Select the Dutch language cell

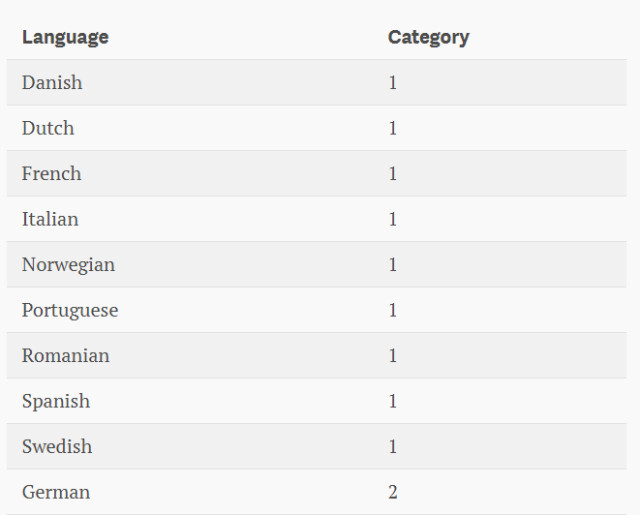click(x=48, y=128)
